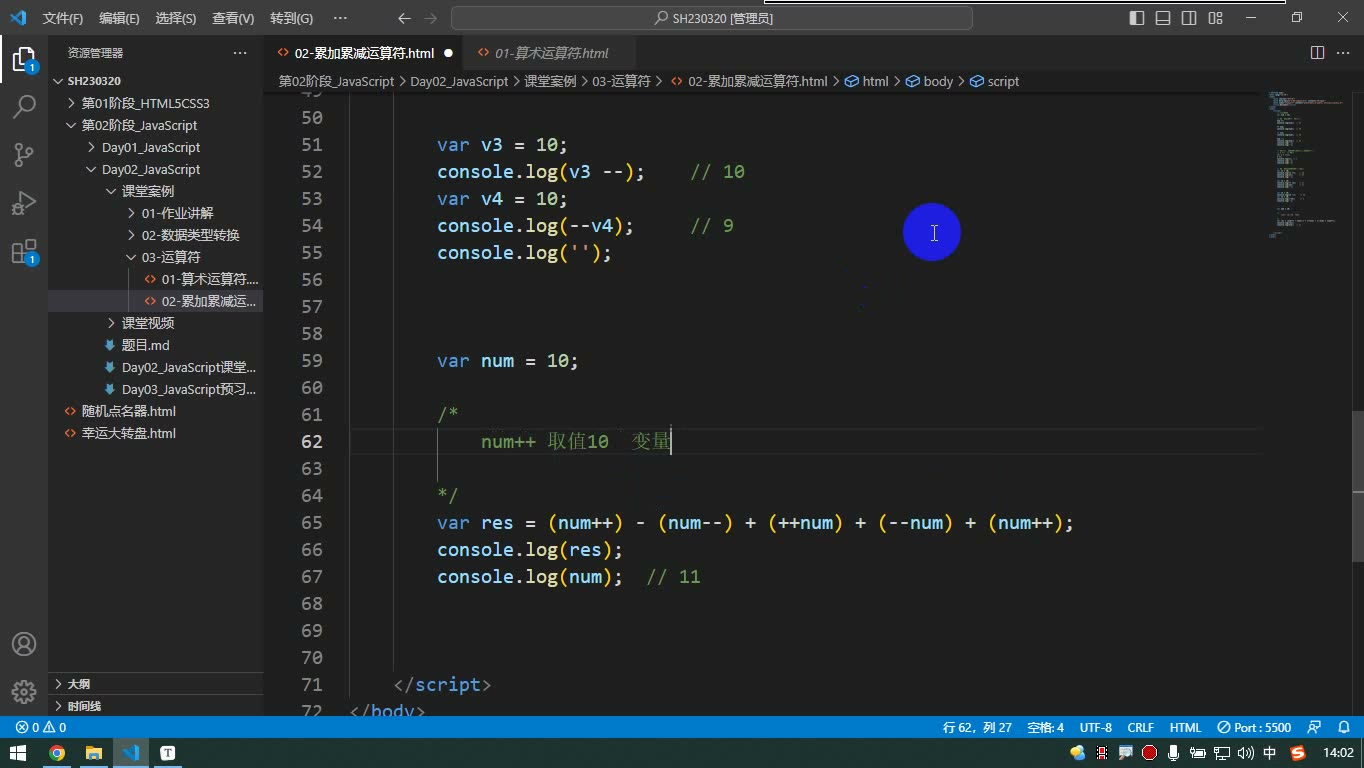Collapse the 03-运算符 folder
The height and width of the screenshot is (768, 1364).
tap(170, 257)
